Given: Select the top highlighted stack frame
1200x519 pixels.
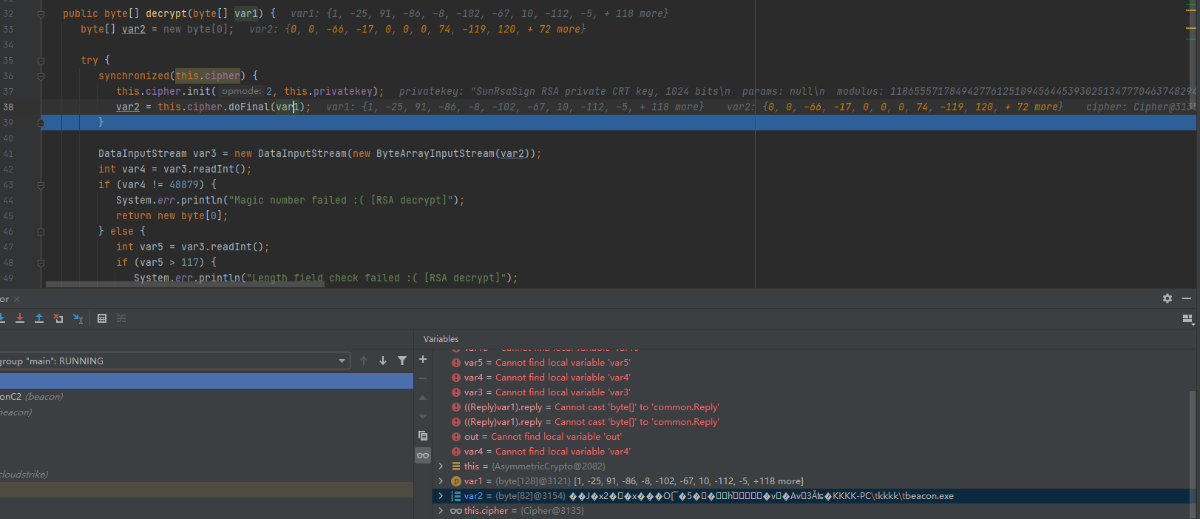Looking at the screenshot, I should tap(206, 381).
